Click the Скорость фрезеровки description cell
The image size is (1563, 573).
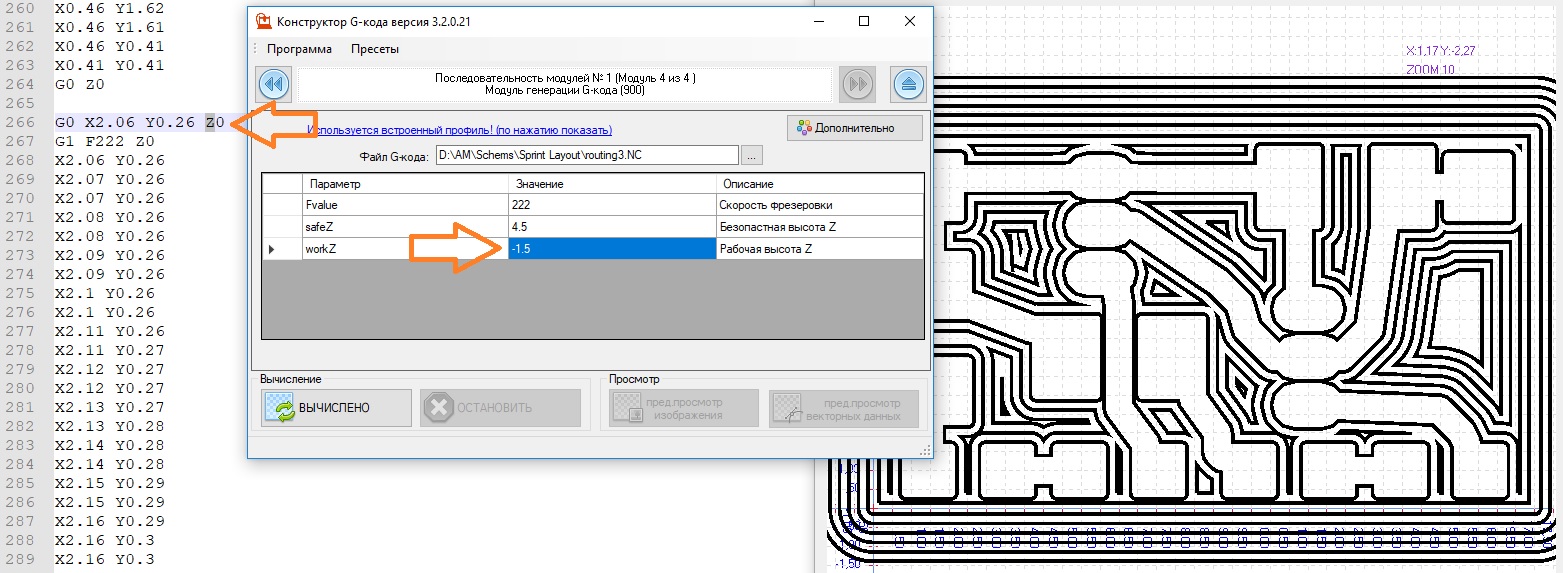coord(819,204)
